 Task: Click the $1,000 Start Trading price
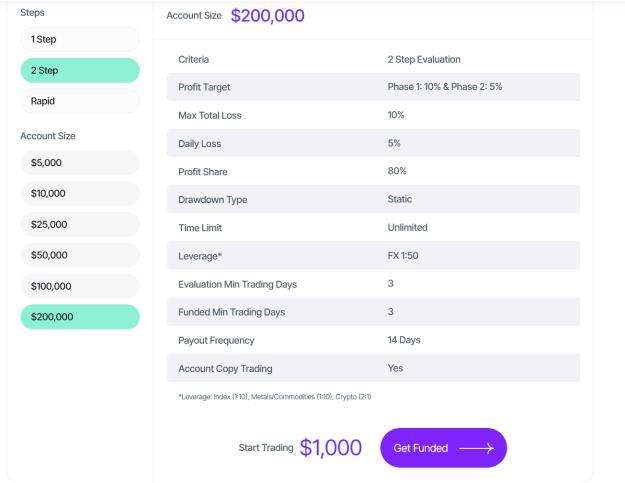[331, 448]
